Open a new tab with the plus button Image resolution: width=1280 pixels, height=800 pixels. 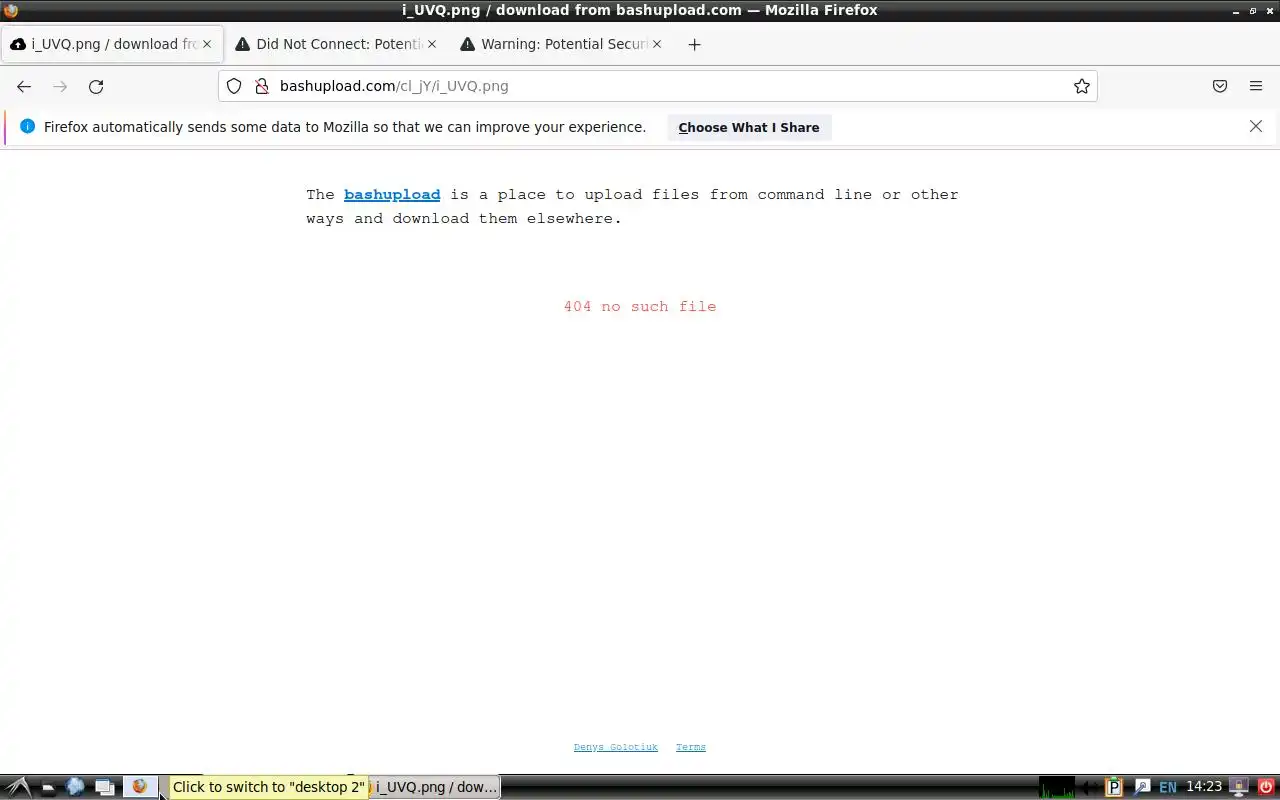click(x=694, y=44)
